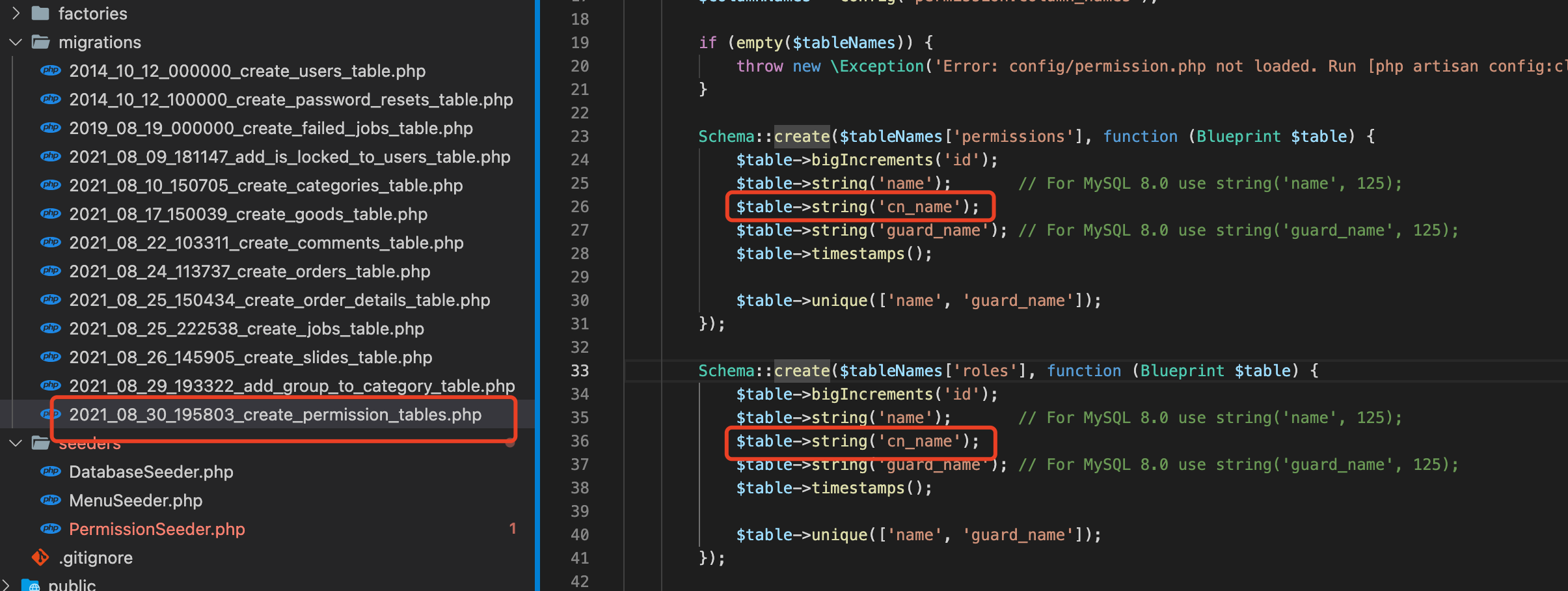
Task: Open the .gitignore file
Action: (x=96, y=558)
